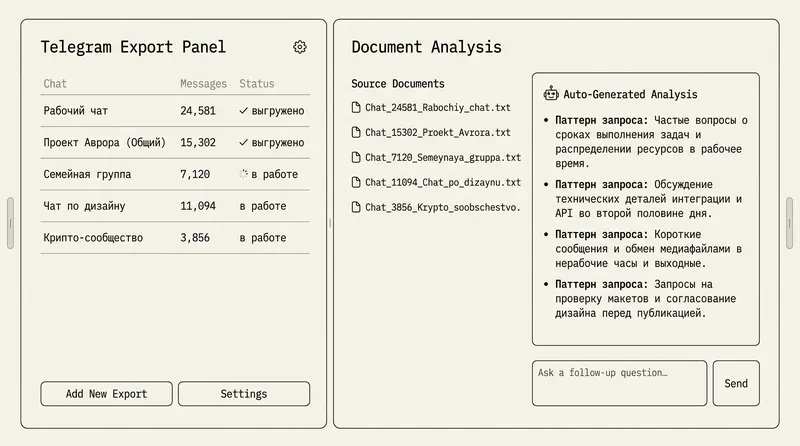Viewport: 800px width, 446px height.
Task: Click checkmark icon in Рабочий чат status
Action: pos(243,111)
